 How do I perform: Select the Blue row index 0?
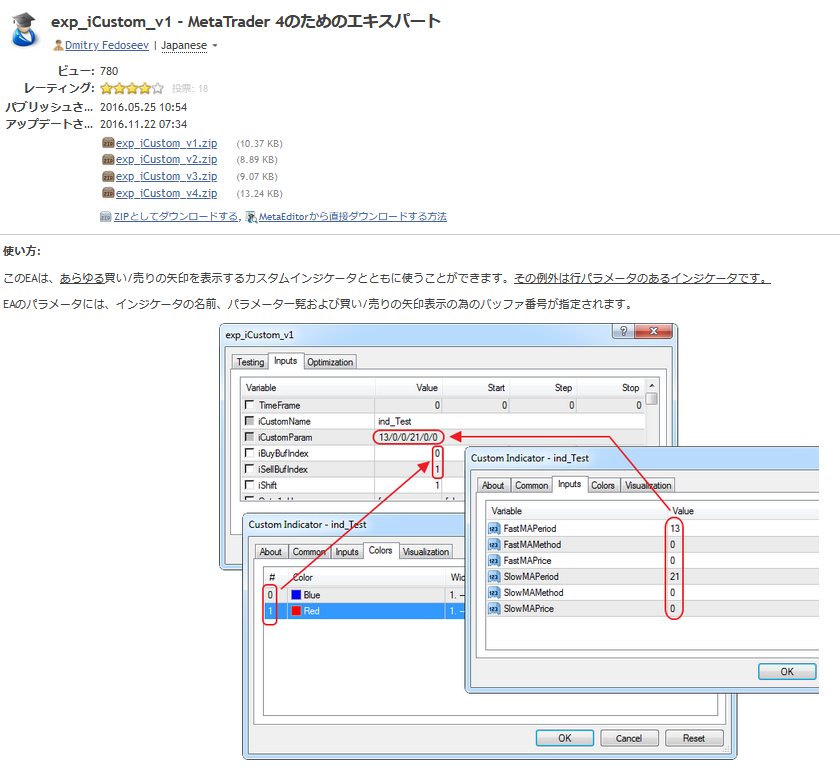[x=270, y=595]
